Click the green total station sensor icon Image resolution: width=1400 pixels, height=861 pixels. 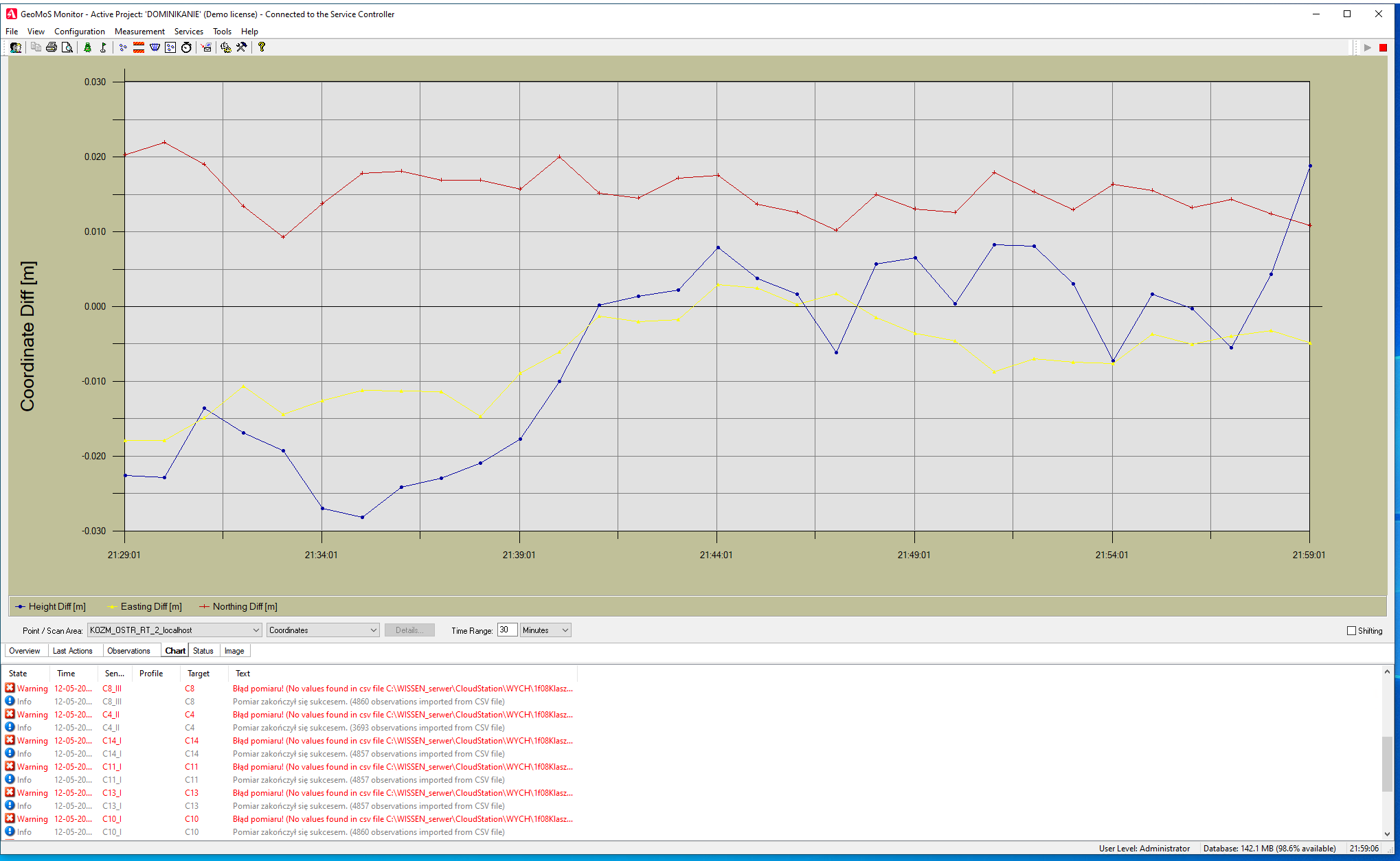[x=87, y=47]
